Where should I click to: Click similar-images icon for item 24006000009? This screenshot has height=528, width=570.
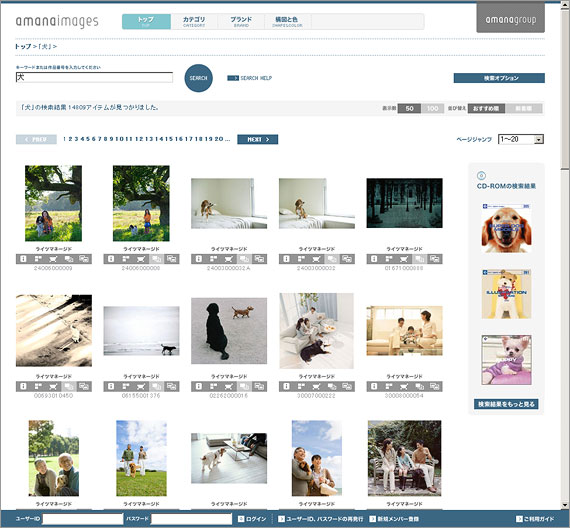pyautogui.click(x=39, y=259)
